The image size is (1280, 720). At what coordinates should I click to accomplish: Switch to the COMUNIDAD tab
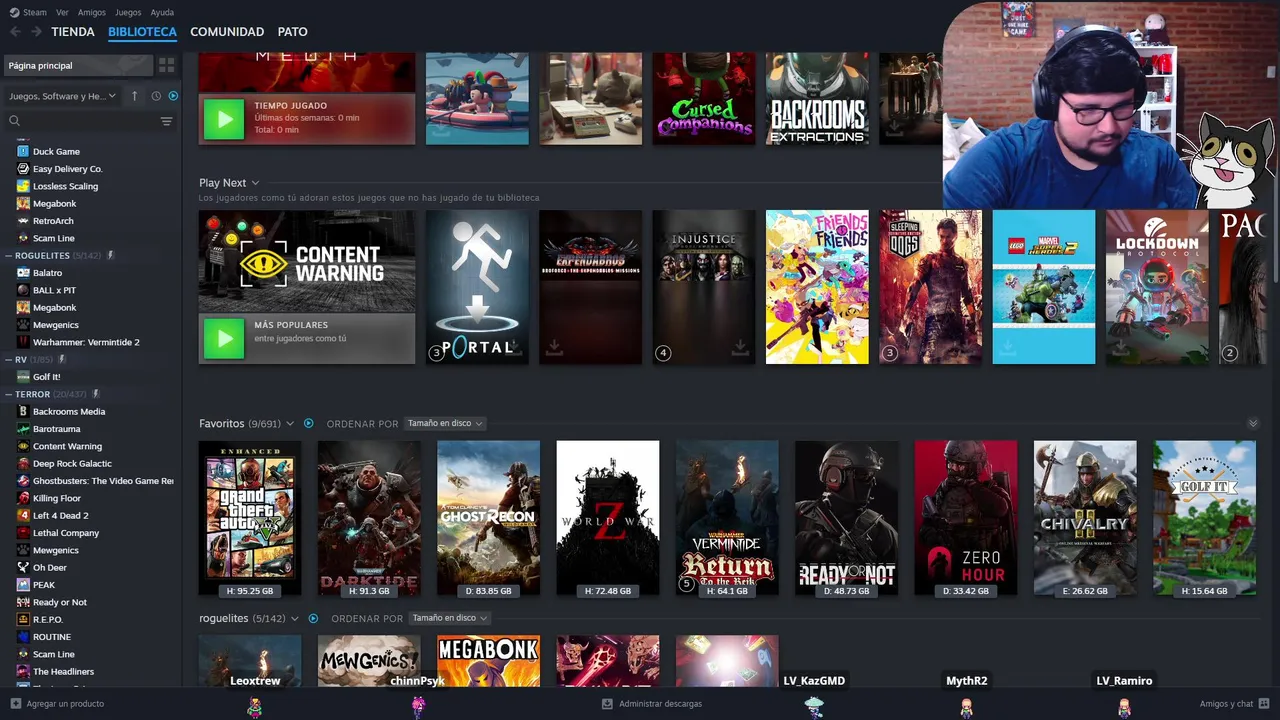coord(227,32)
